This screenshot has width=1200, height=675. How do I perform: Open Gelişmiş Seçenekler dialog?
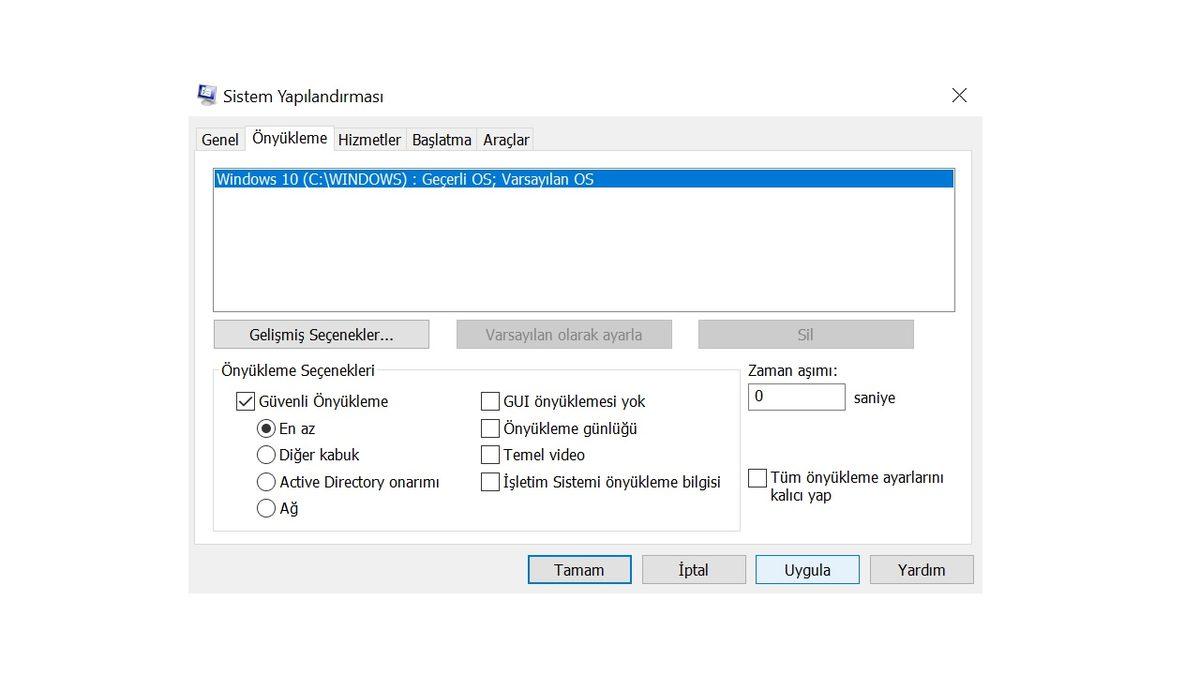point(321,334)
